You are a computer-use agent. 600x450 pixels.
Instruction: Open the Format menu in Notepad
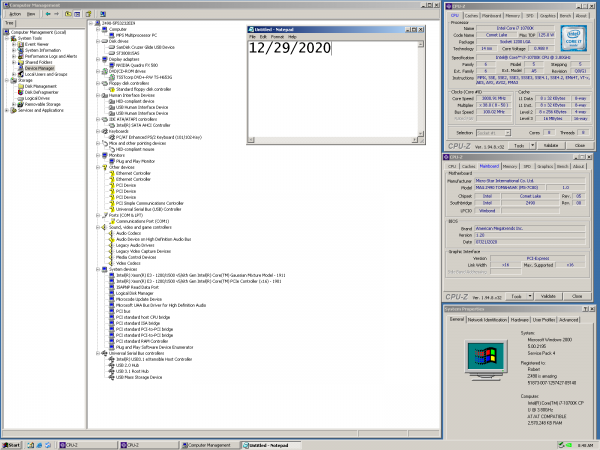[x=277, y=36]
